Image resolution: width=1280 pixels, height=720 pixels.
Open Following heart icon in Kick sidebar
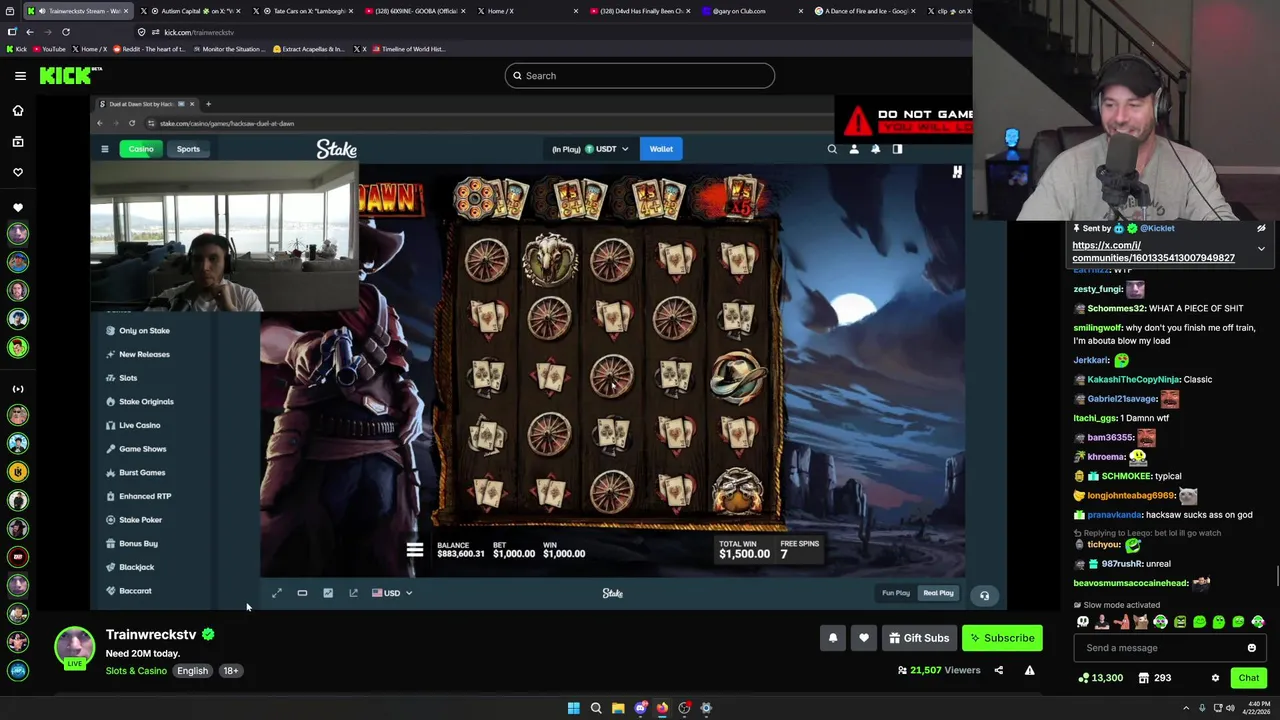(18, 172)
